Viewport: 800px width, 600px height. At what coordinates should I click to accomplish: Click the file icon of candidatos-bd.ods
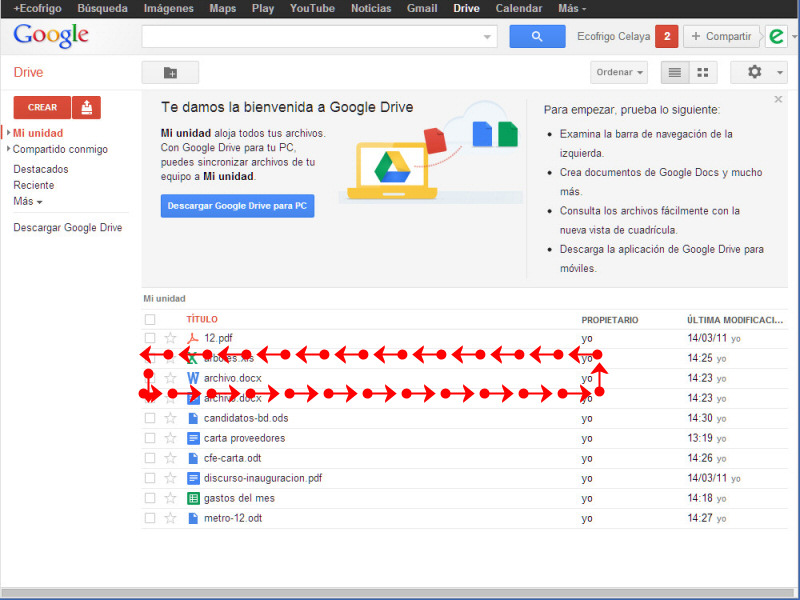click(193, 418)
